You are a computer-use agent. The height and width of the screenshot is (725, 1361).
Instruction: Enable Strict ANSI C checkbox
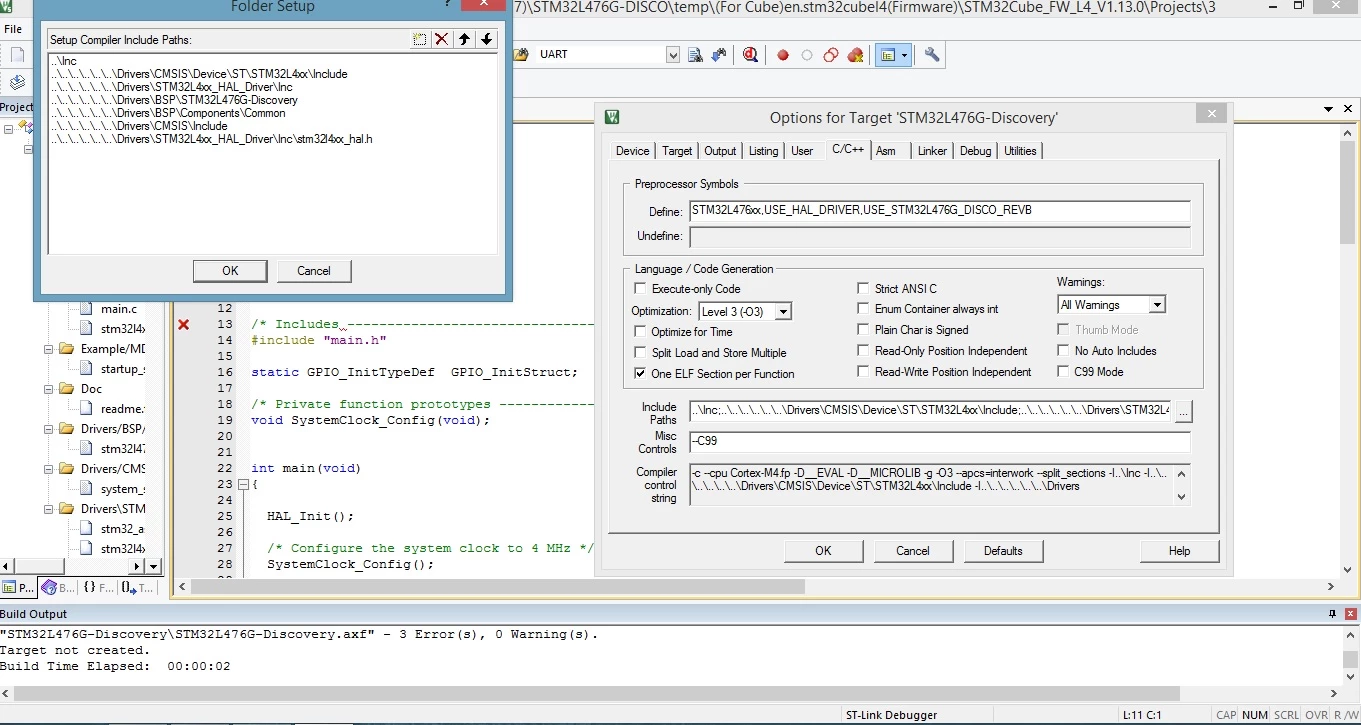pyautogui.click(x=864, y=289)
